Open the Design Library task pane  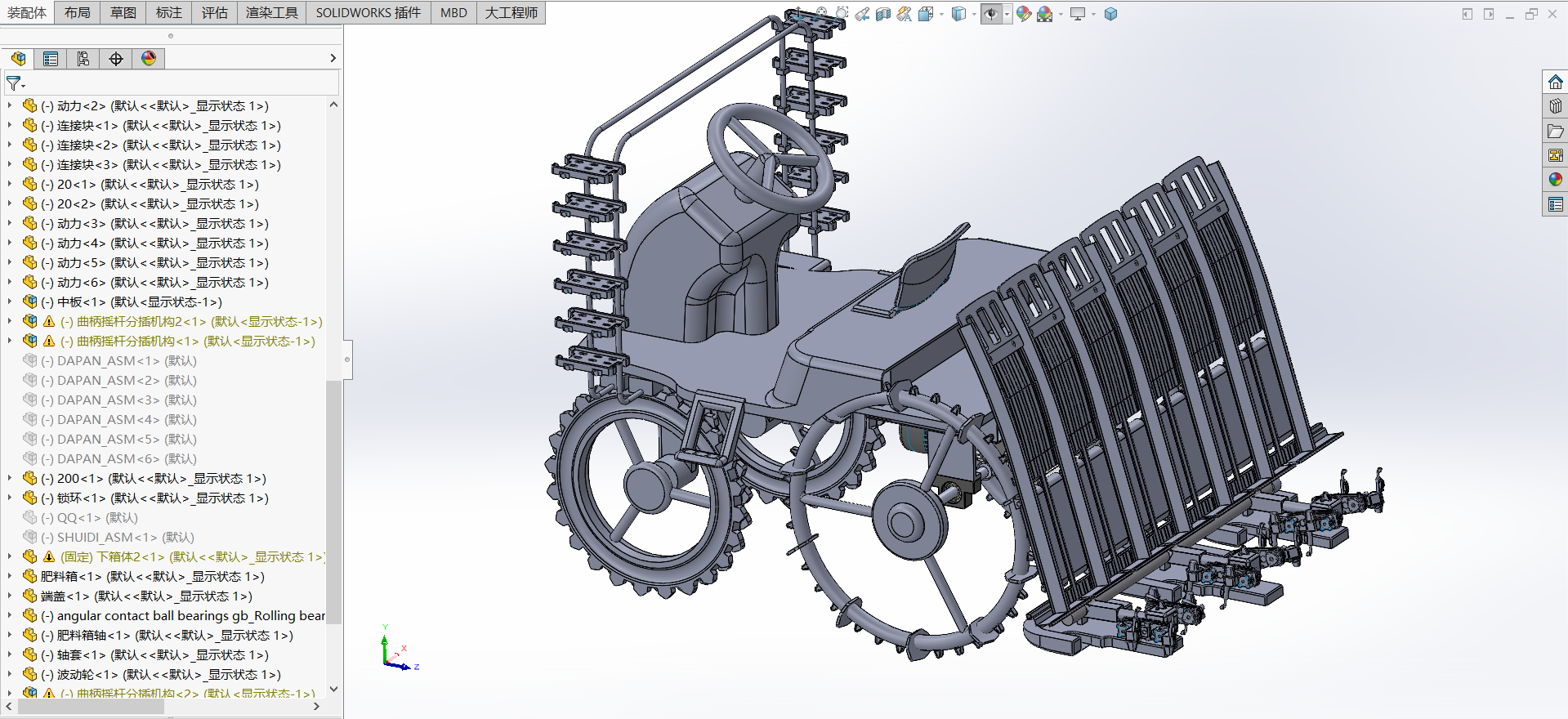coord(1555,106)
